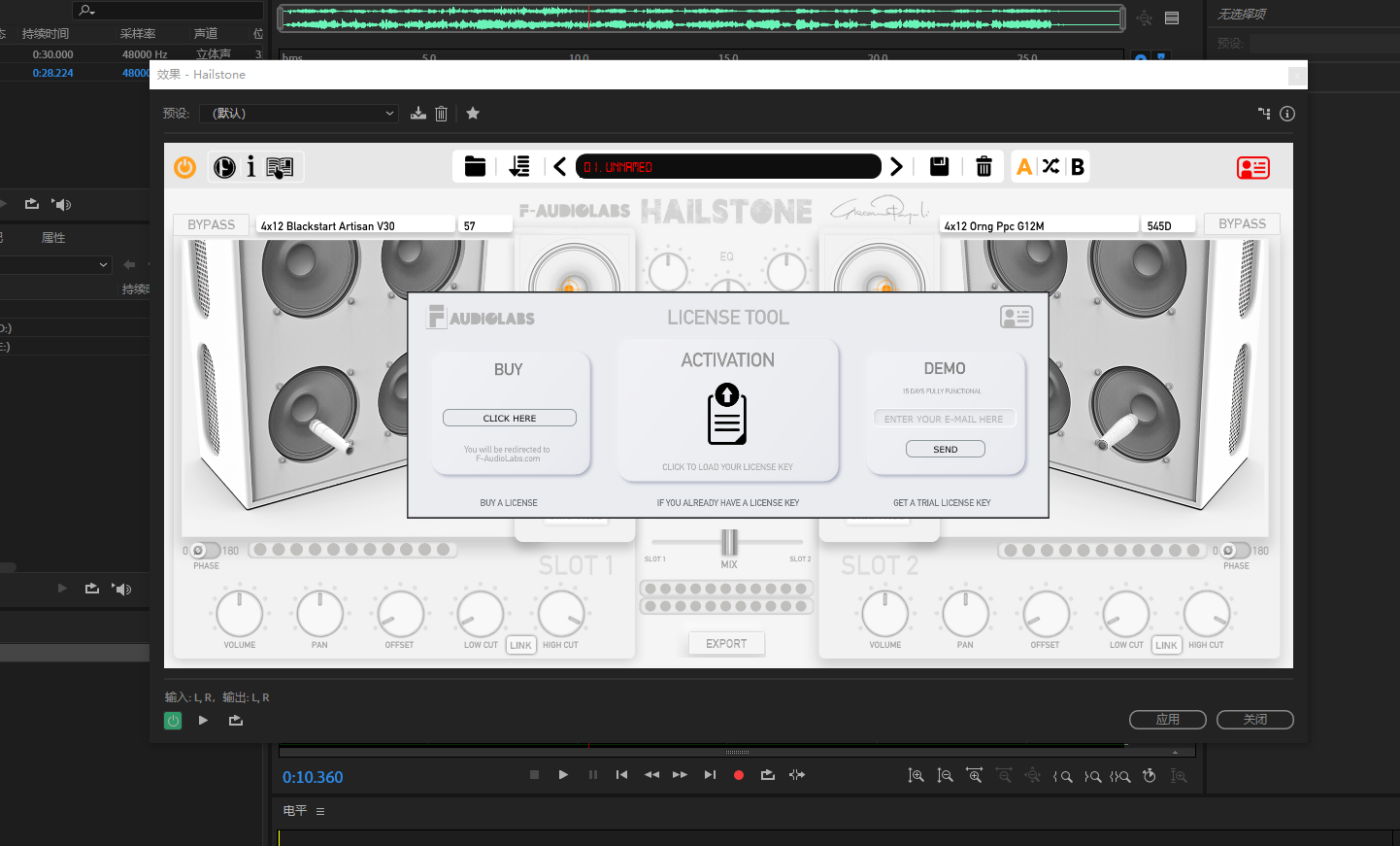This screenshot has height=846, width=1400.
Task: Open the manual using the book icon
Action: [279, 166]
